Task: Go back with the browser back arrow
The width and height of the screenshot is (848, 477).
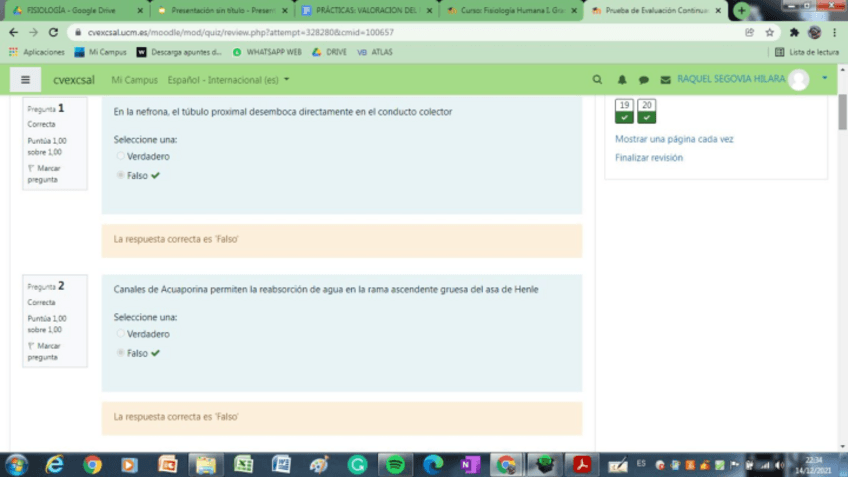Action: point(14,32)
